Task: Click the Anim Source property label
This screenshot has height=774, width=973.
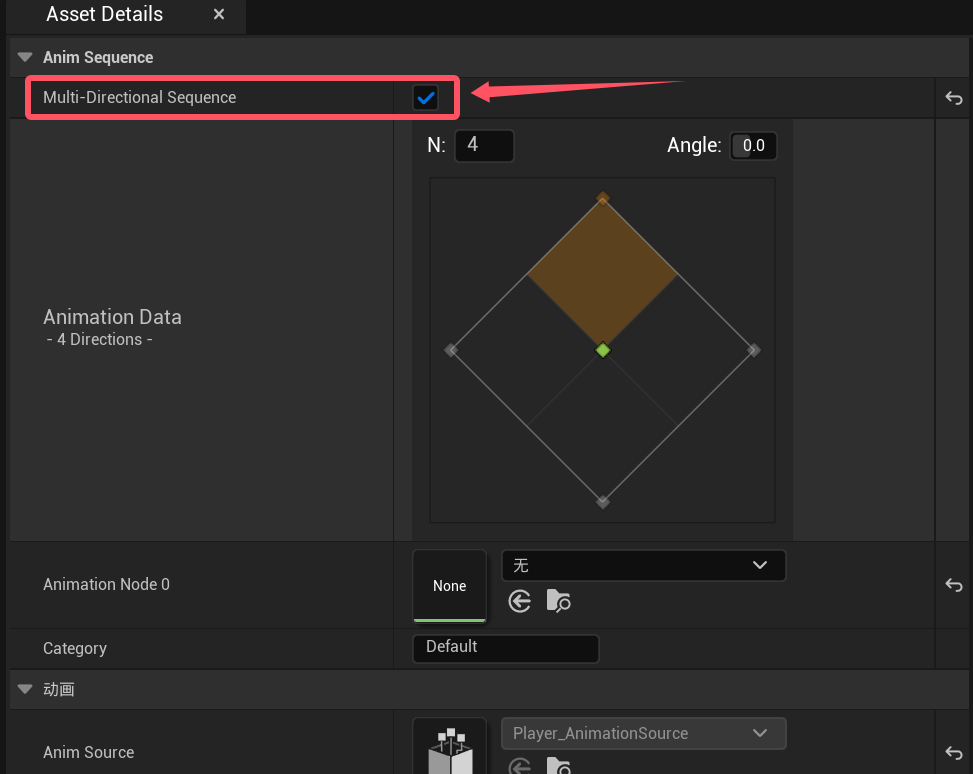Action: [x=88, y=752]
